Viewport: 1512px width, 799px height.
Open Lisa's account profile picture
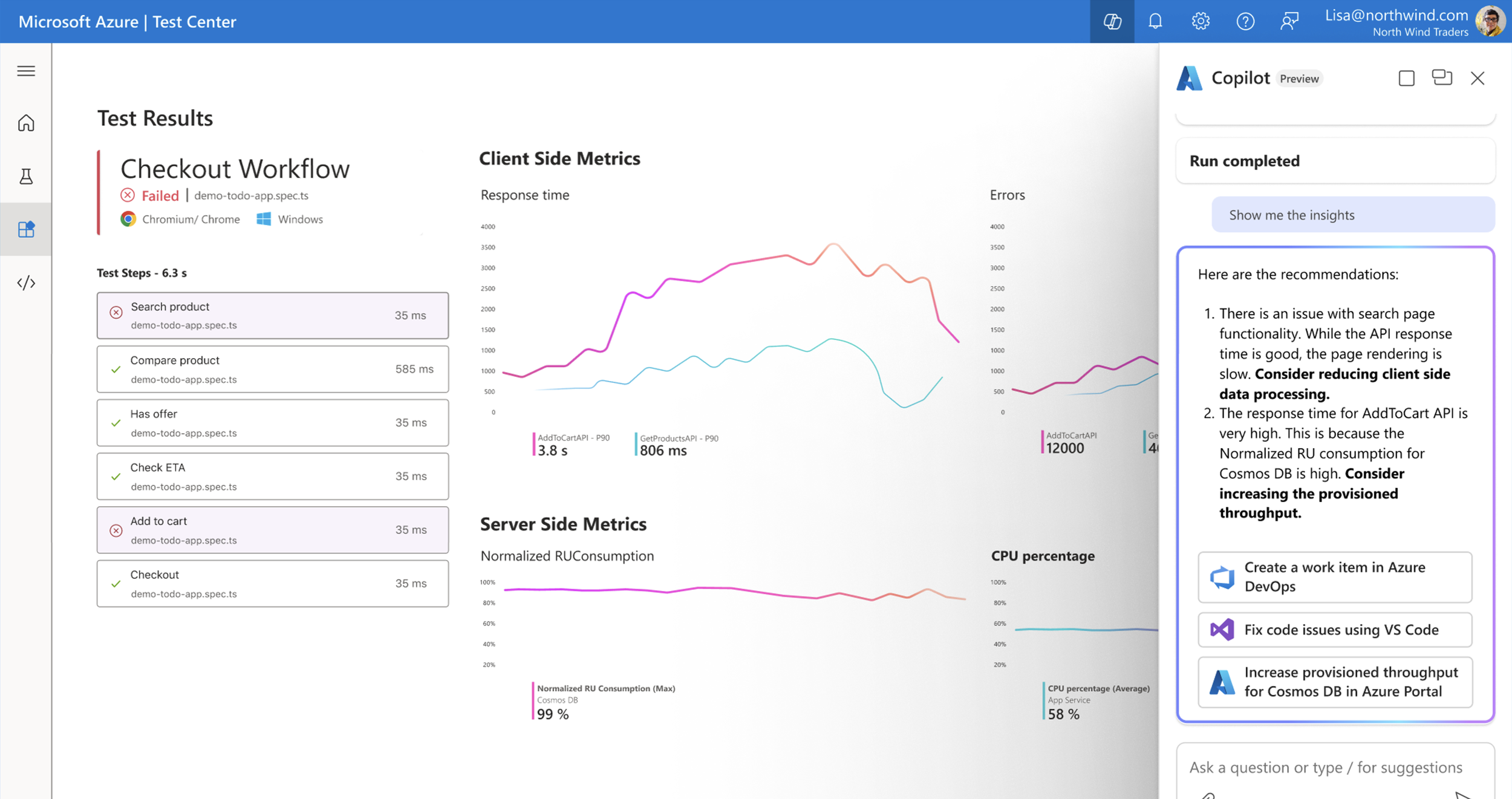[x=1490, y=22]
